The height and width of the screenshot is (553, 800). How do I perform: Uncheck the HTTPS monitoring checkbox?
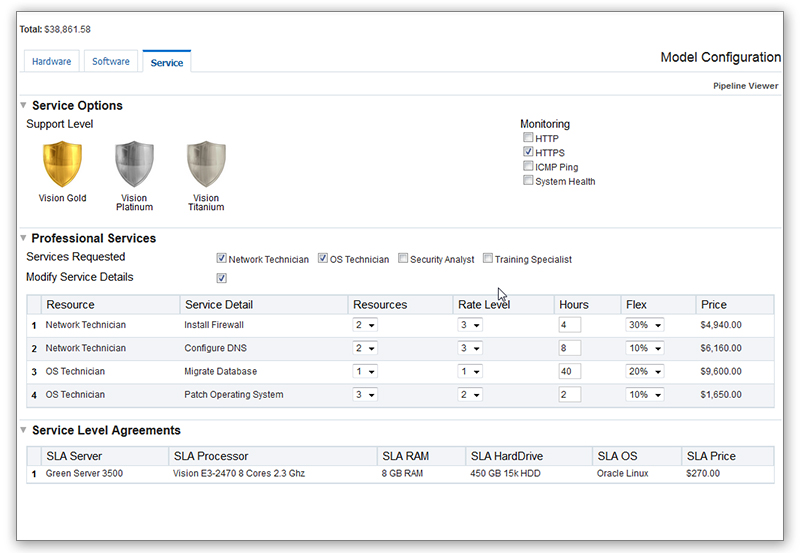528,153
